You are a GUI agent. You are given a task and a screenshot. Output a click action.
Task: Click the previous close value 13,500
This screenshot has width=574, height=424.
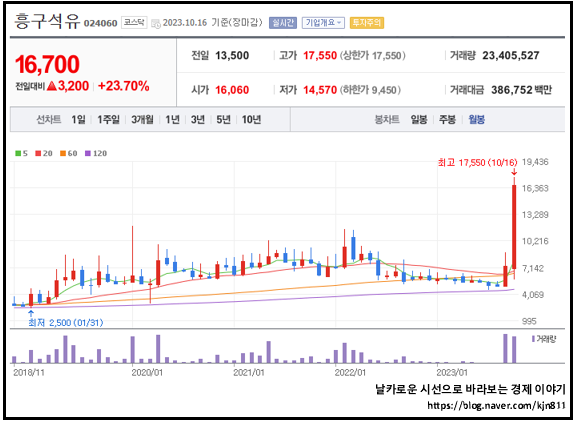coord(232,56)
